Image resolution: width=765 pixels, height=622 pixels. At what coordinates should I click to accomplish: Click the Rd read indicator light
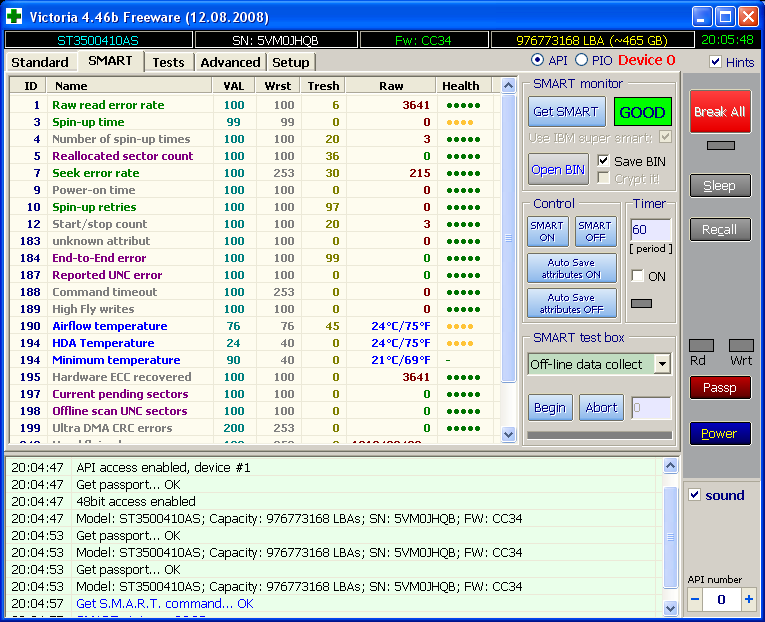coord(702,345)
